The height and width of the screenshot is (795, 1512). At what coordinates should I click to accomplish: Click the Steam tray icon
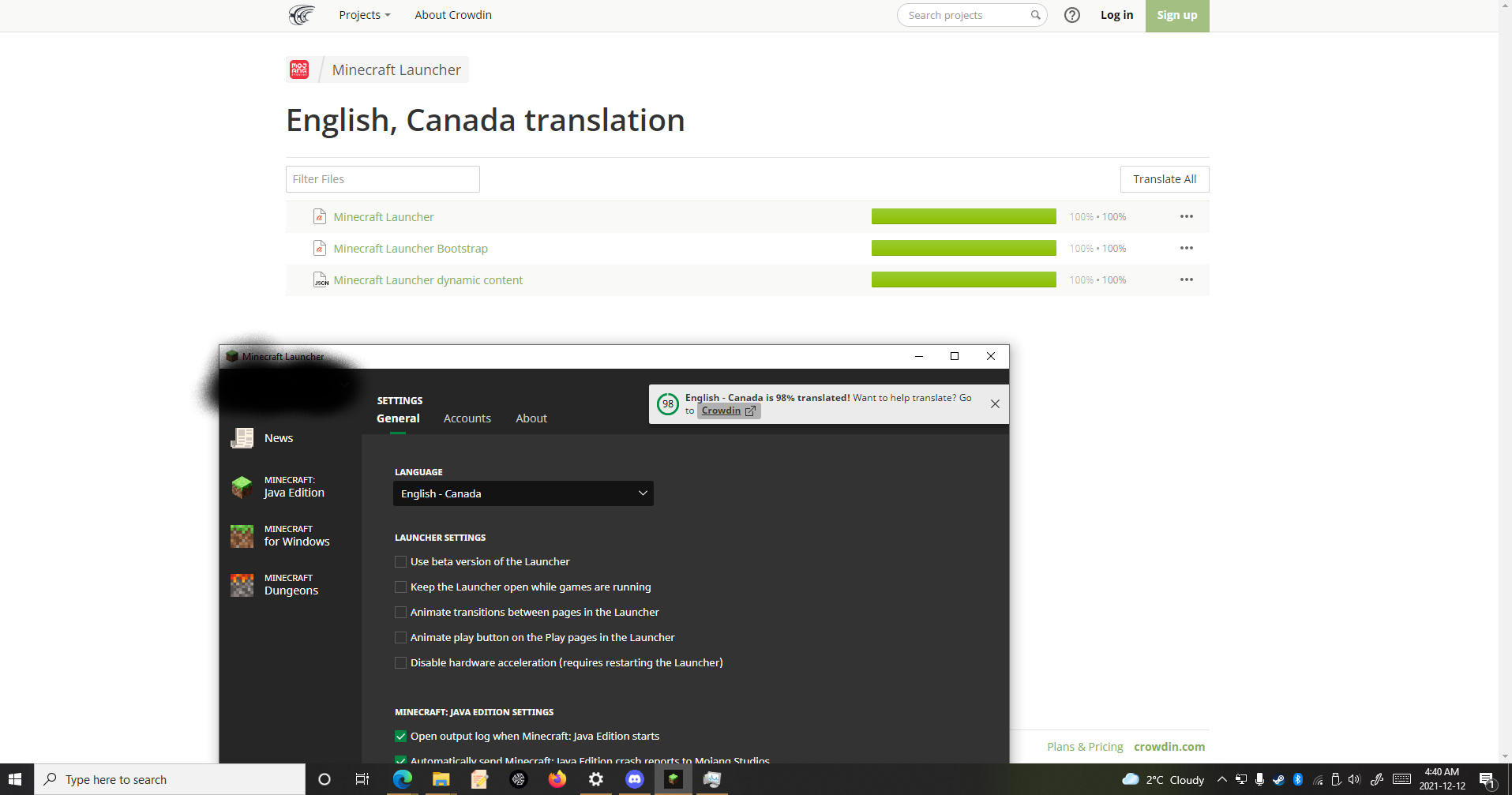[x=1278, y=780]
